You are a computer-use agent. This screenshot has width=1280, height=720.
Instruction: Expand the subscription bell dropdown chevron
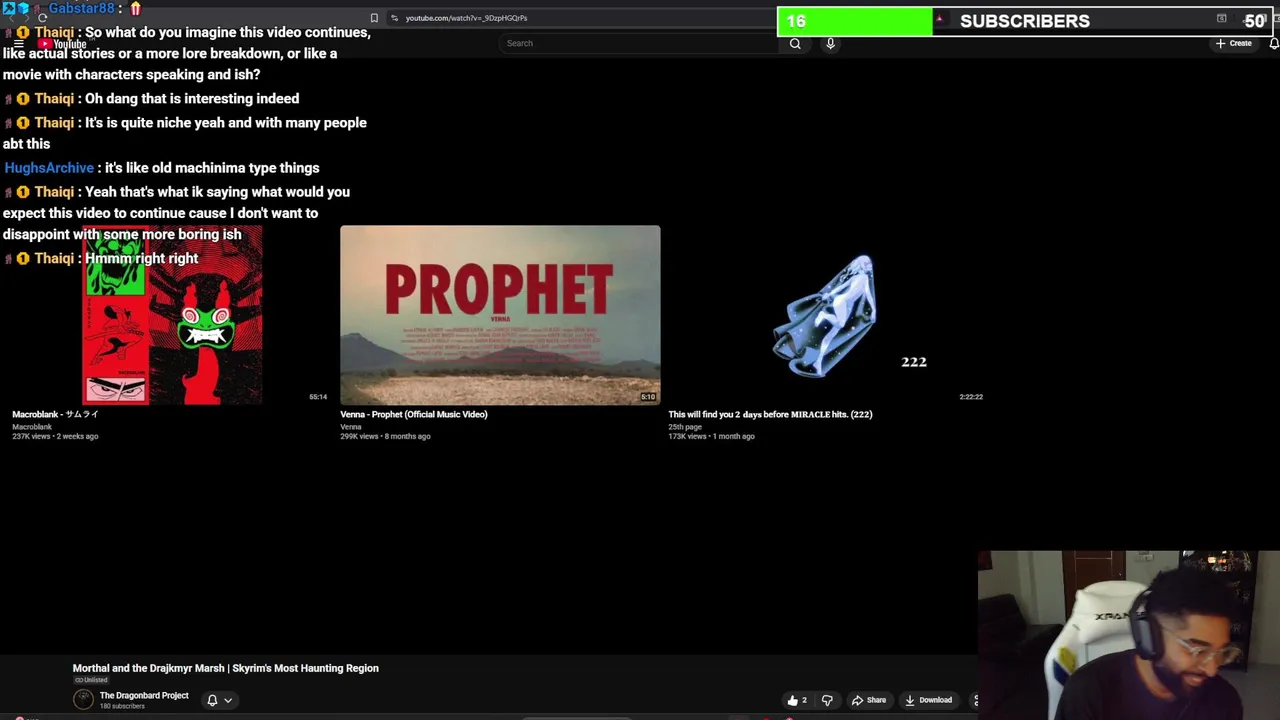(228, 700)
